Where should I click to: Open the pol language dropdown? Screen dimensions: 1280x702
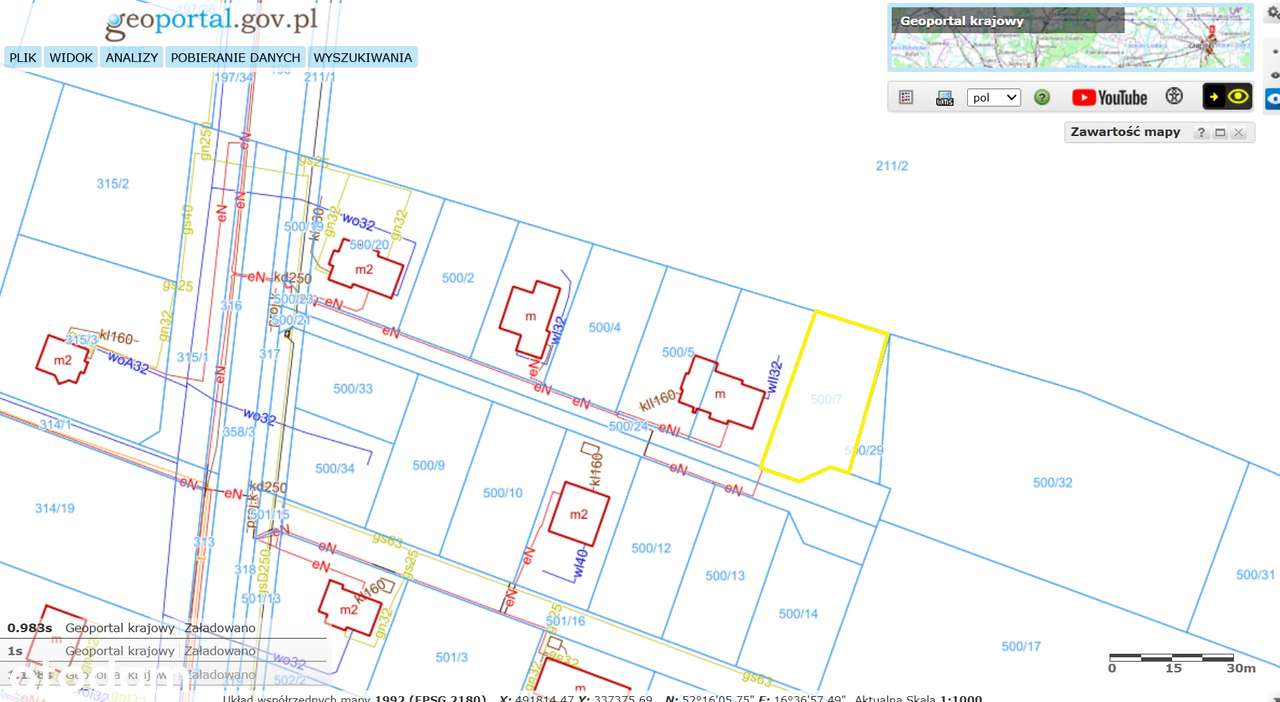point(994,98)
